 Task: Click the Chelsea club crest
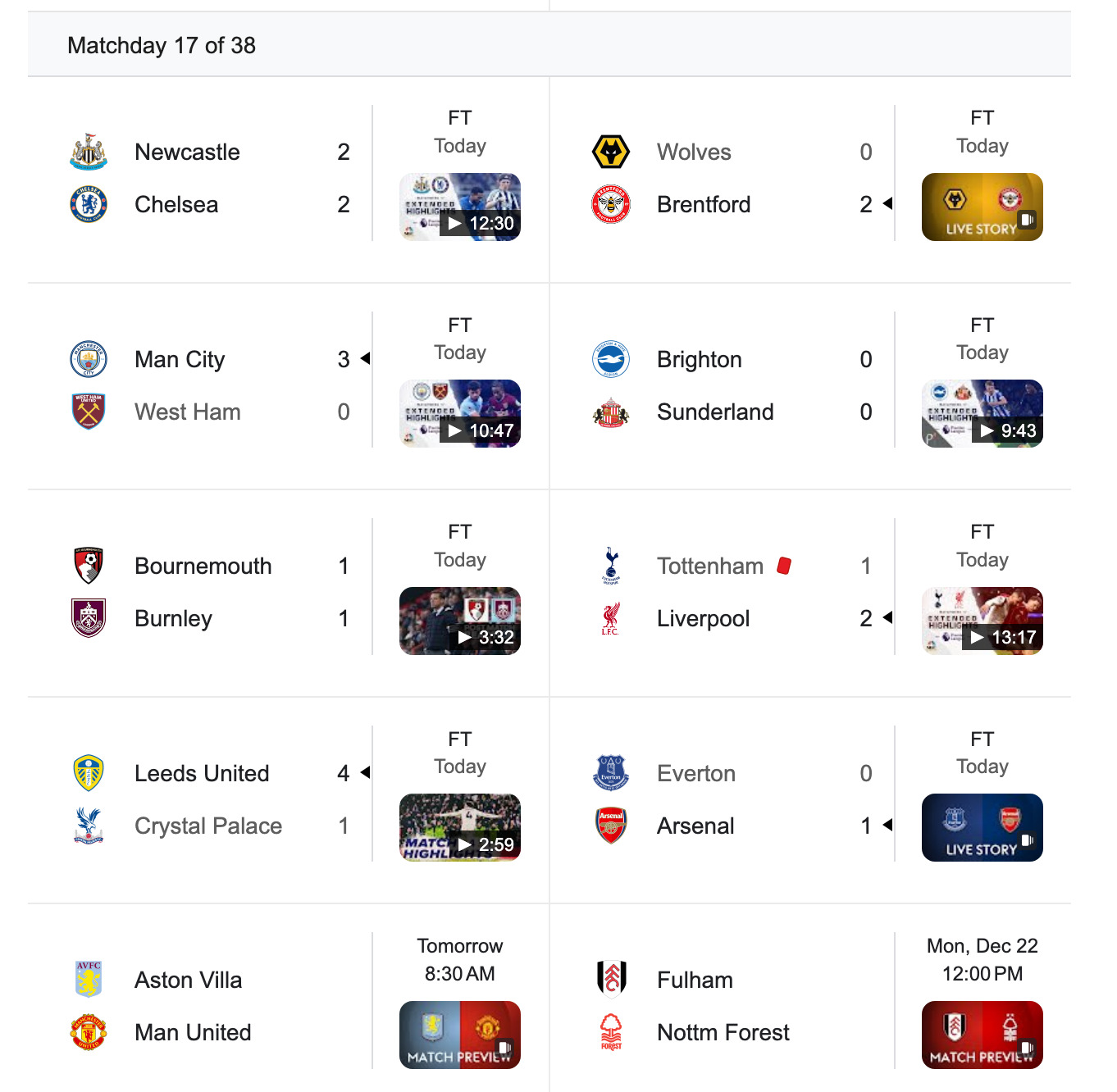[89, 204]
